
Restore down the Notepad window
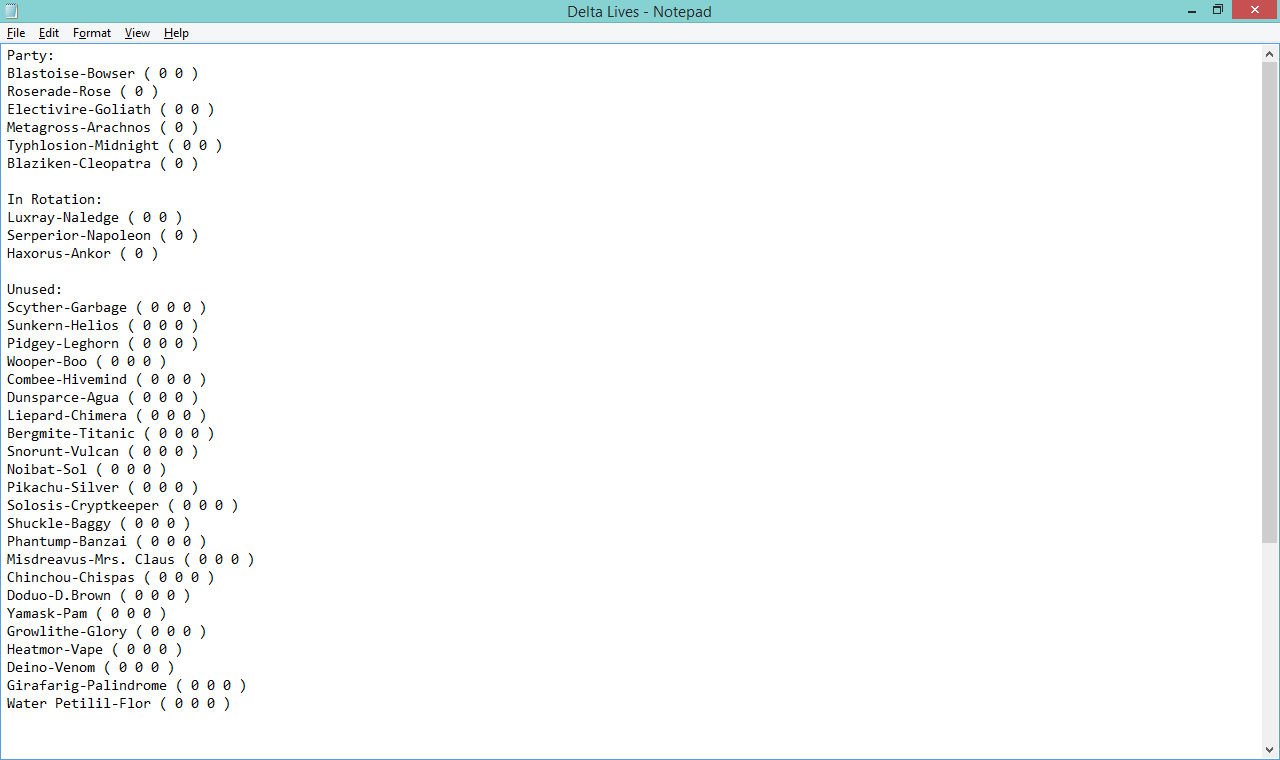coord(1217,10)
